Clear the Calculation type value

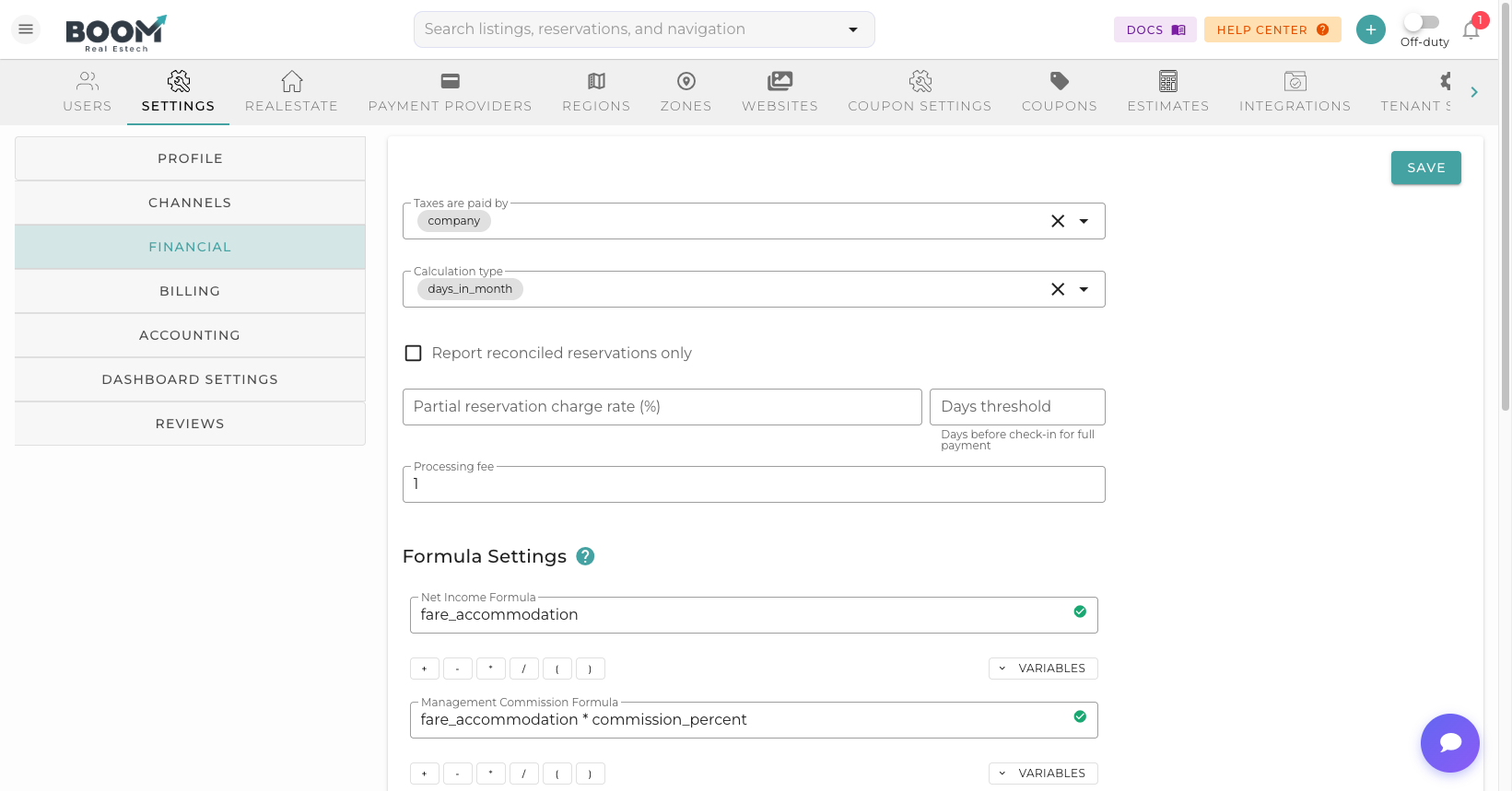1058,289
